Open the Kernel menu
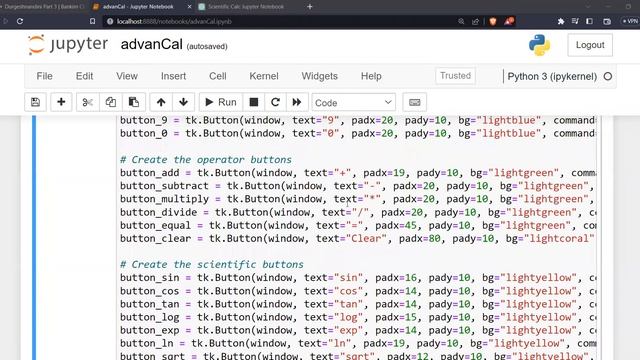 (x=264, y=76)
